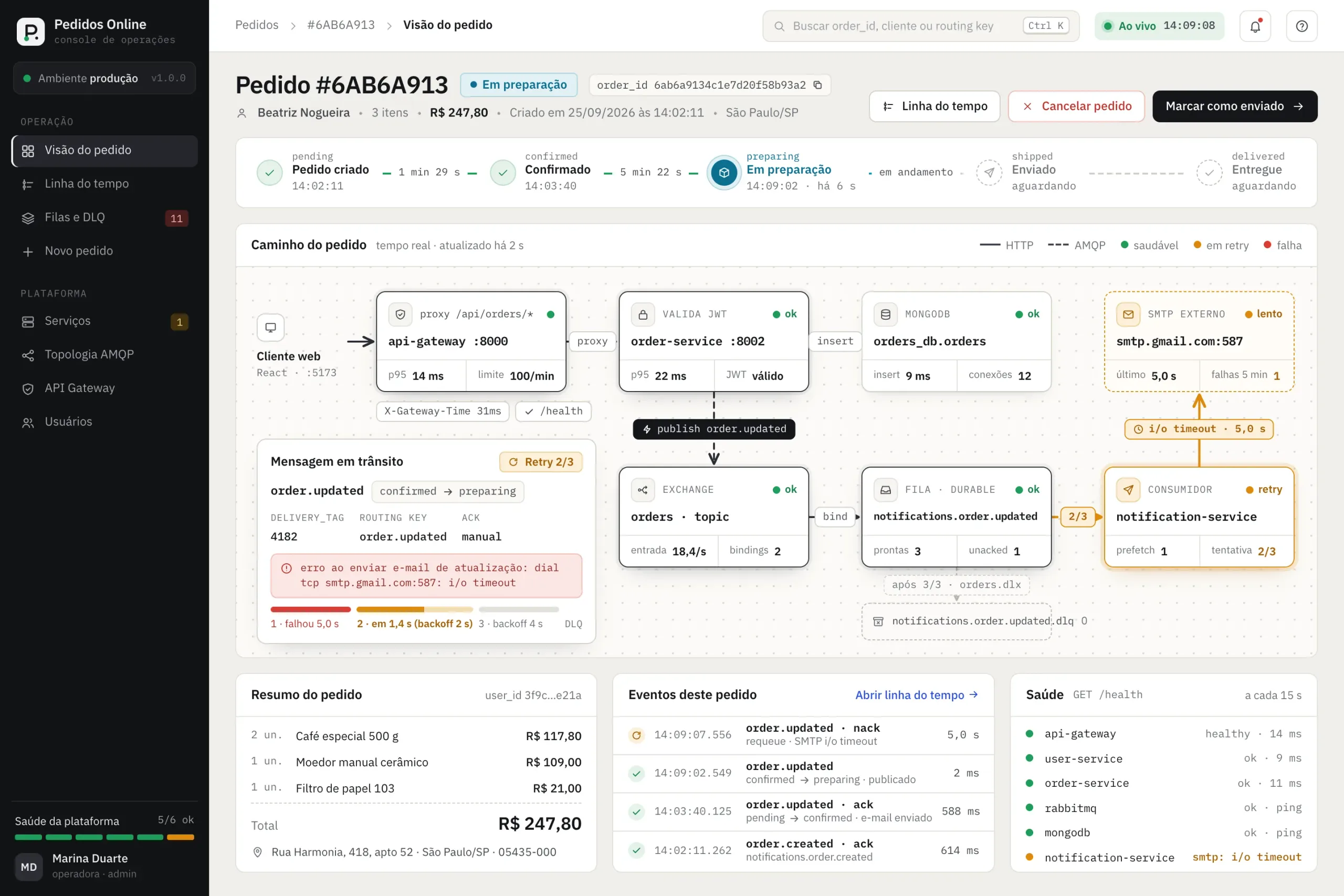Click Cancelar pedido
Screen dimensions: 1344x896
click(1076, 106)
